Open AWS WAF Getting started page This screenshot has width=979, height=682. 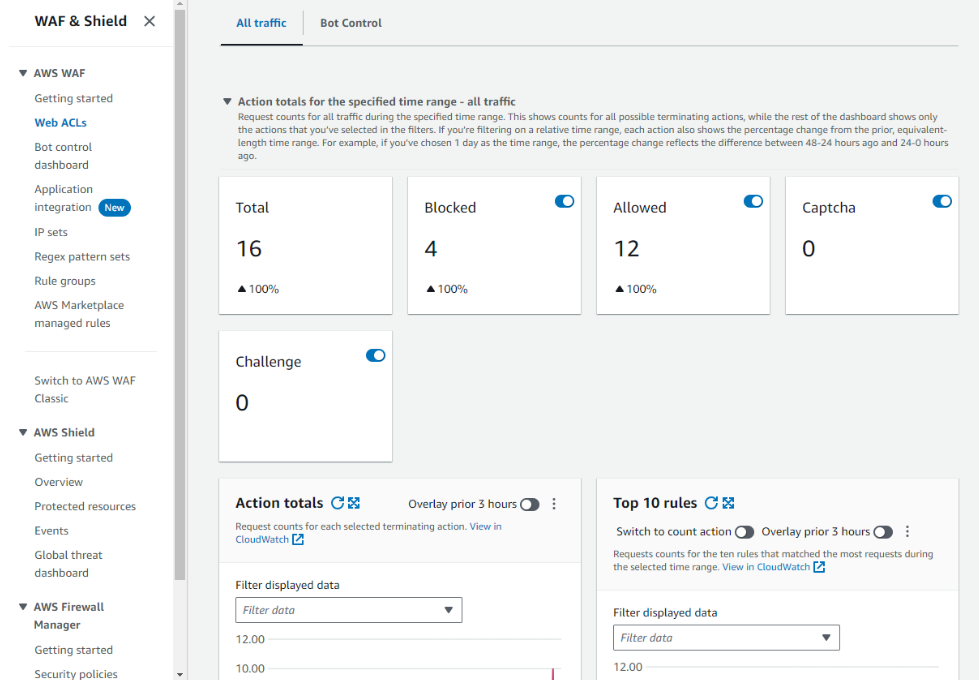(74, 98)
